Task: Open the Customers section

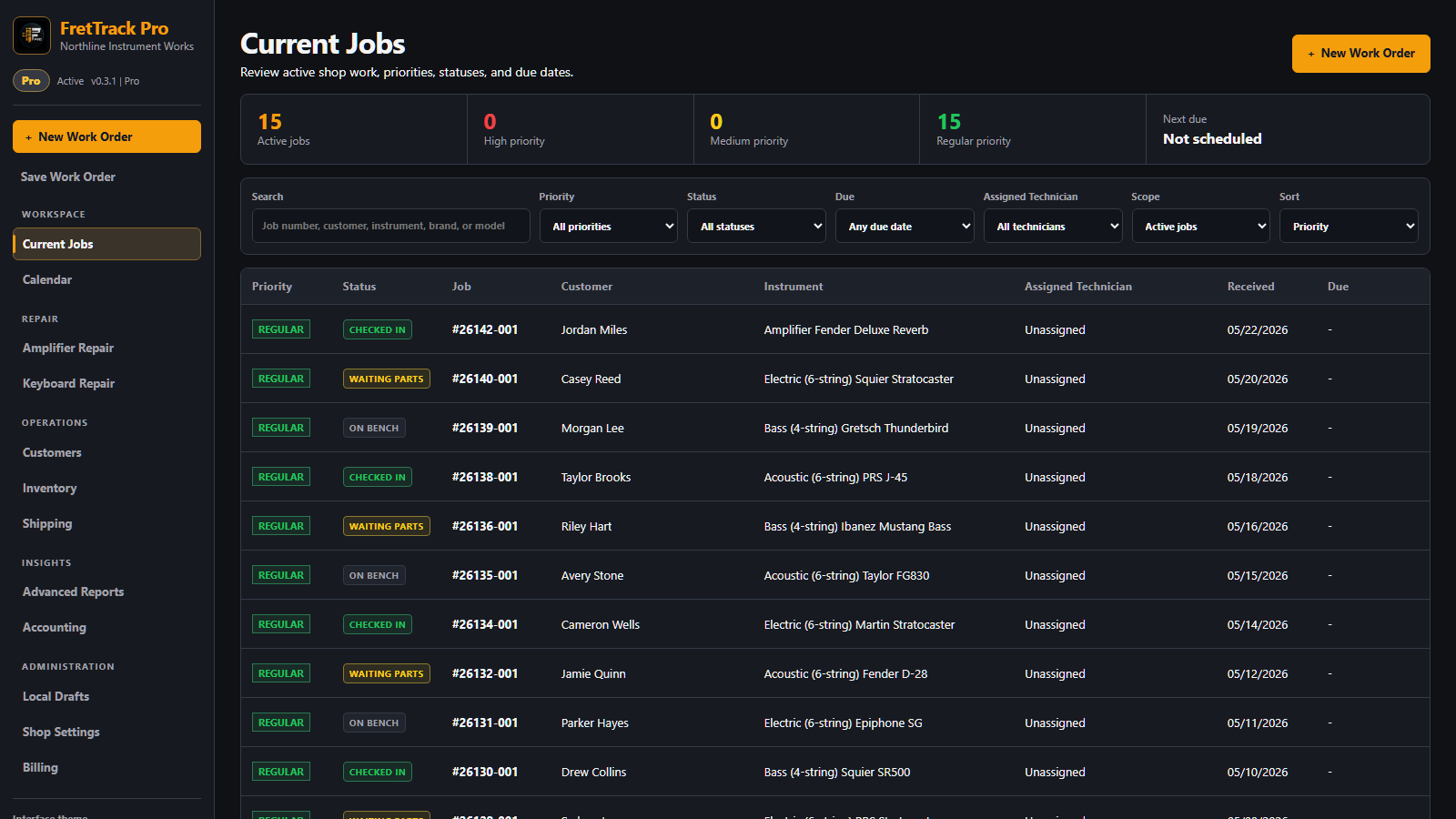Action: [52, 452]
